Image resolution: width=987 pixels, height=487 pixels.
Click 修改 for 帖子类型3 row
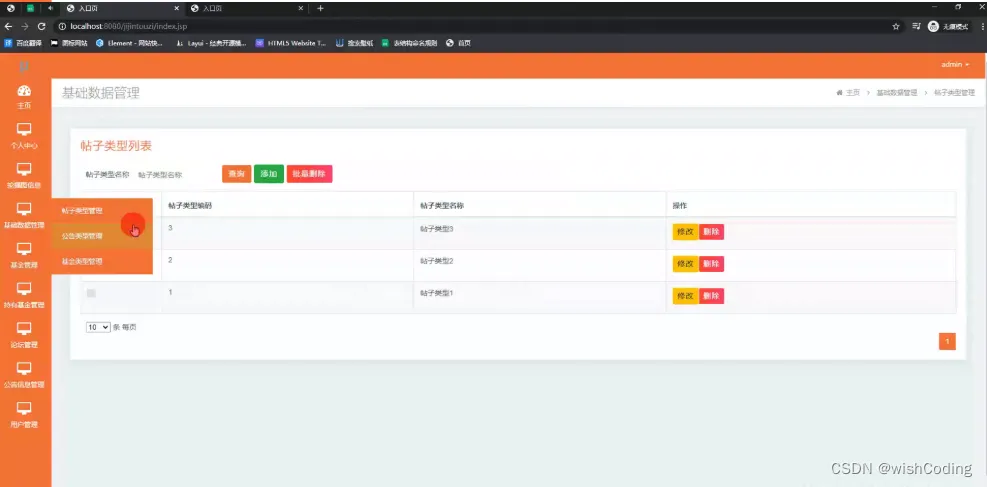685,232
